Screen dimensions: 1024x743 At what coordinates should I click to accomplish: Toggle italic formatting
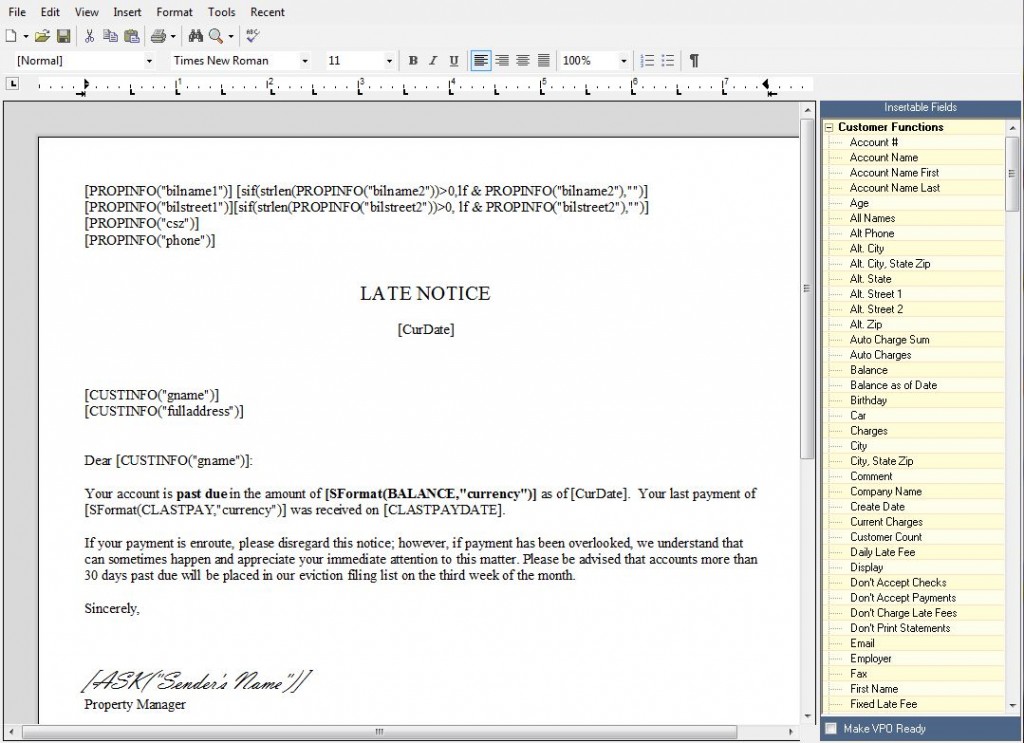pyautogui.click(x=433, y=61)
